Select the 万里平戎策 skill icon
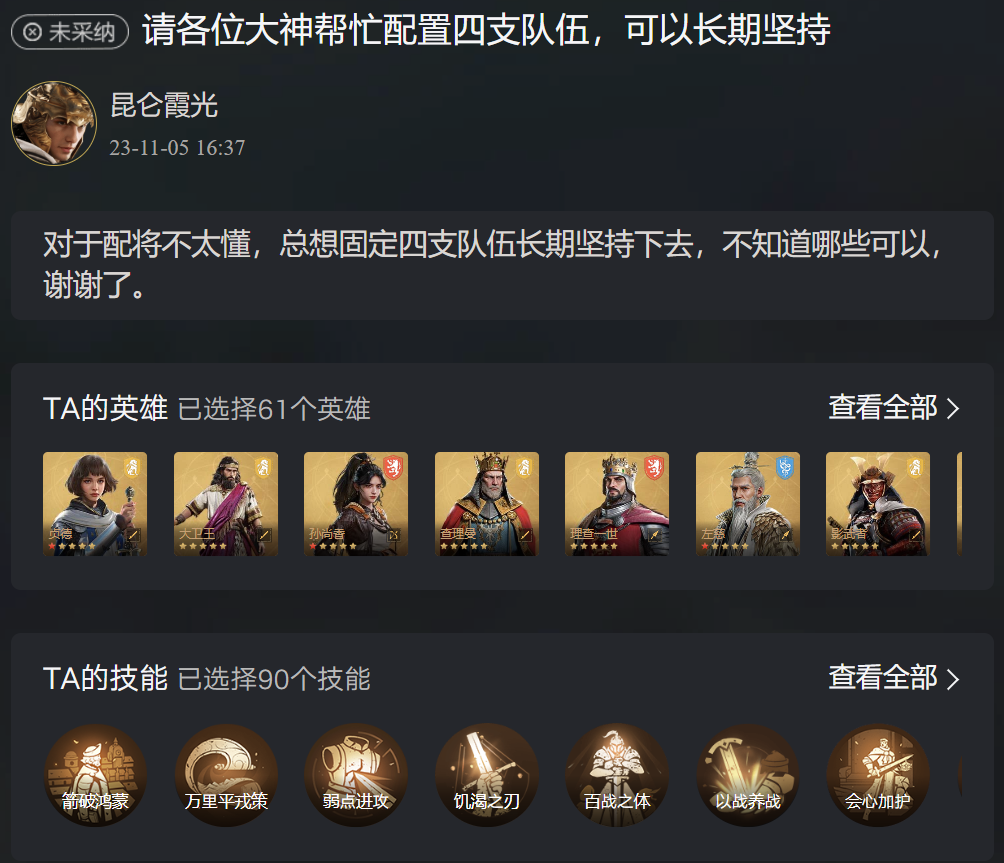This screenshot has height=863, width=1004. [x=225, y=775]
